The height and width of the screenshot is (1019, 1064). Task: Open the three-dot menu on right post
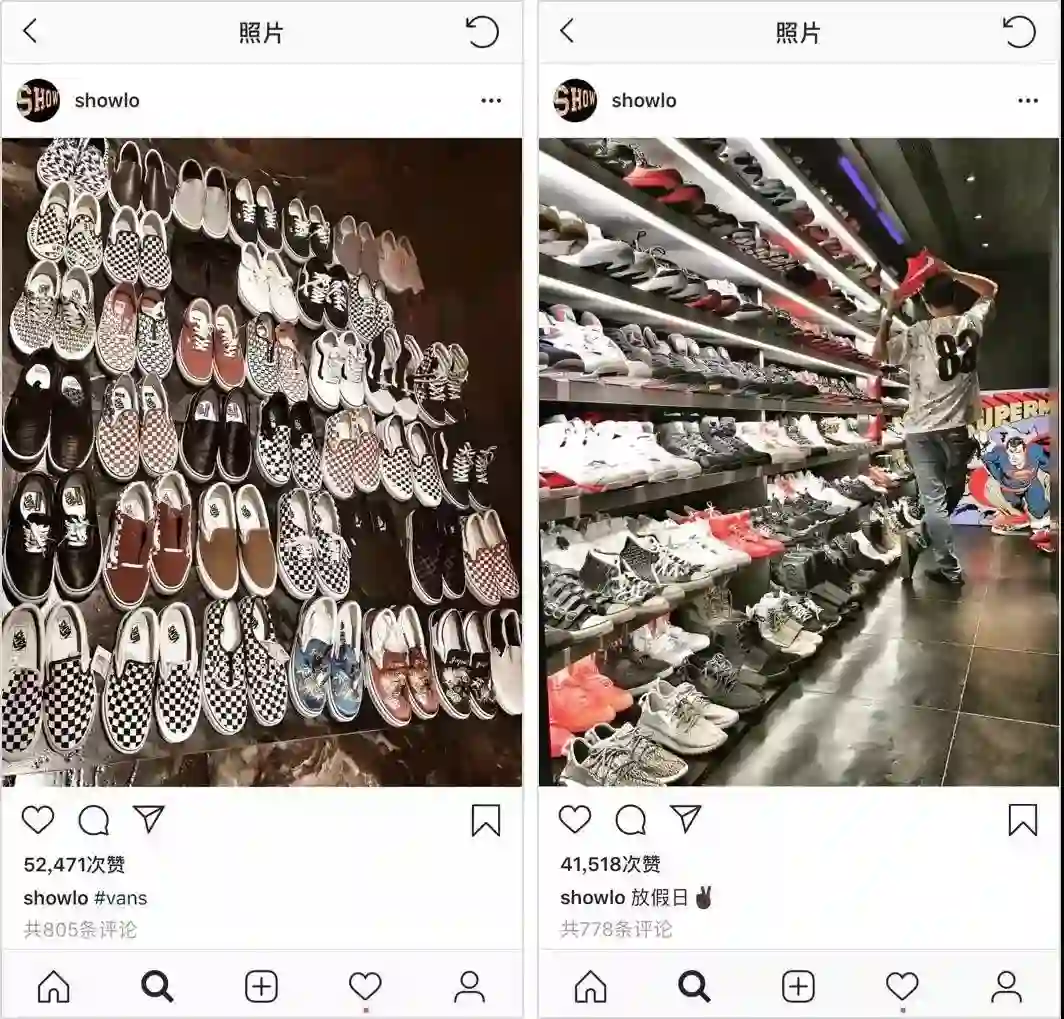1028,100
